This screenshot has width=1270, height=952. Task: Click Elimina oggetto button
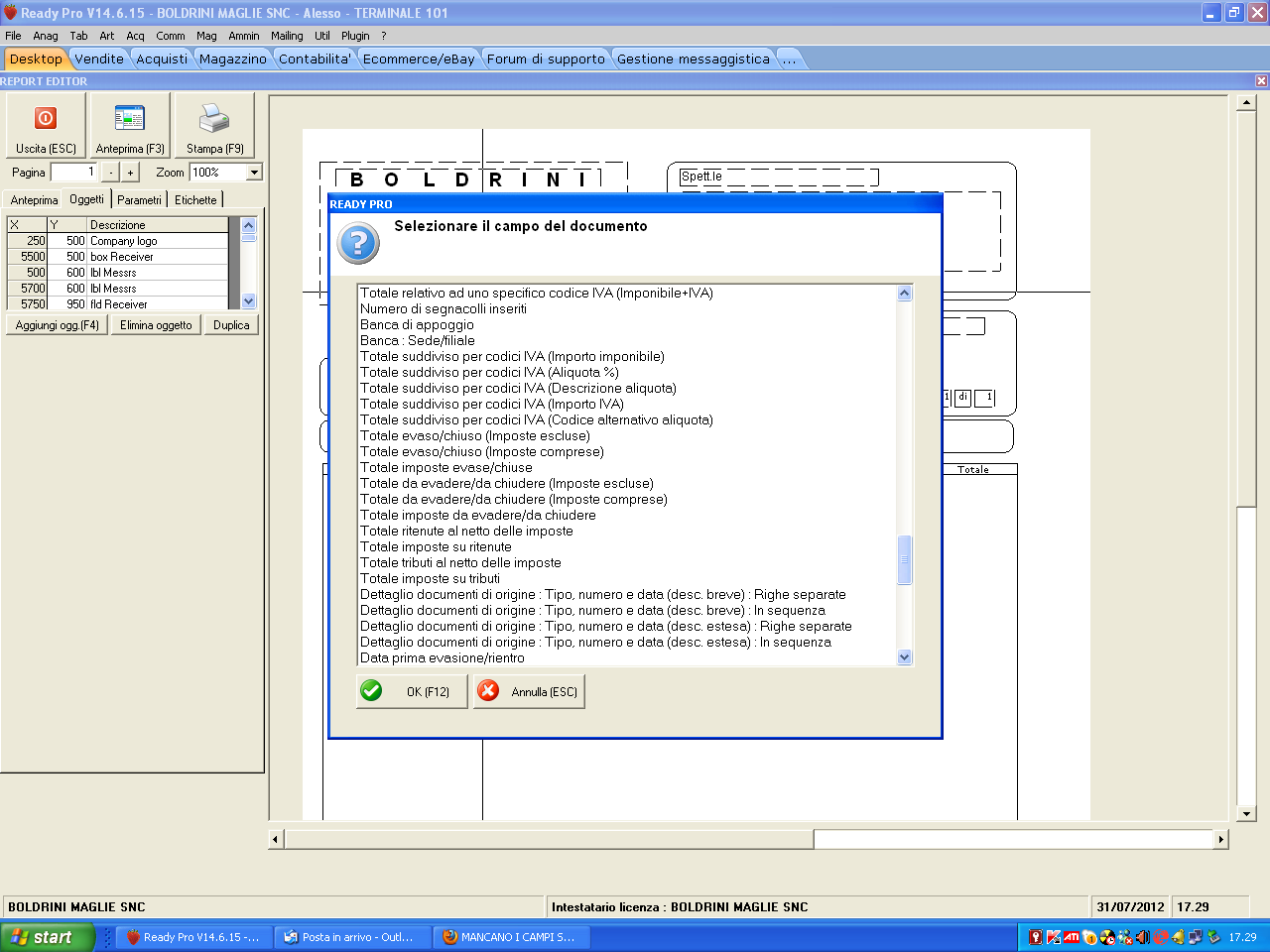pos(156,325)
